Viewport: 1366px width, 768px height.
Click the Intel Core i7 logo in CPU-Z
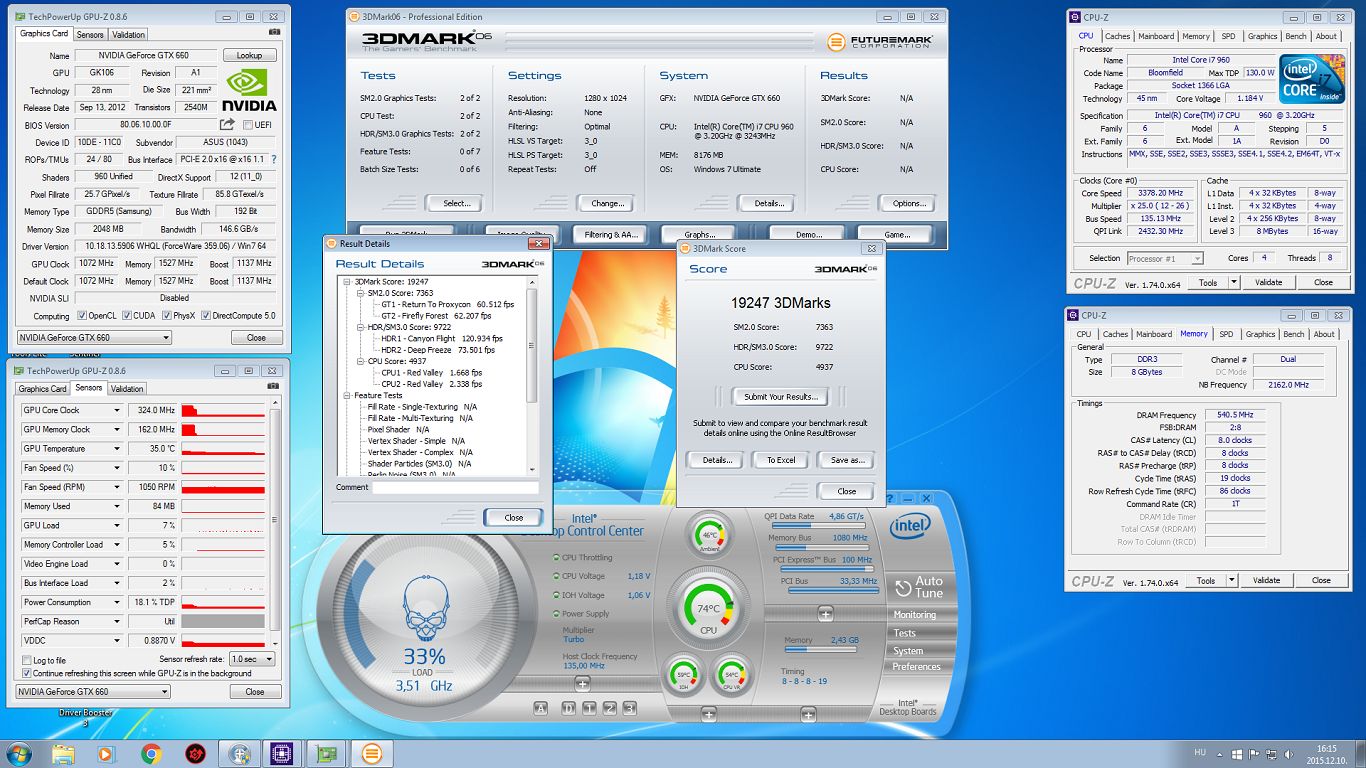[x=1312, y=79]
